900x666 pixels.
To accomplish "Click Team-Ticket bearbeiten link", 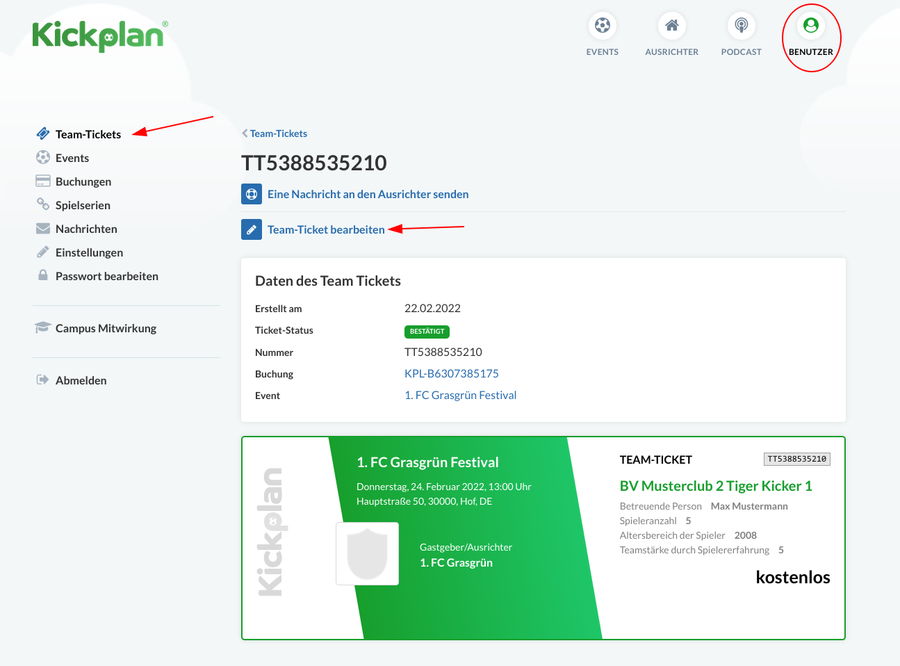I will pos(326,230).
